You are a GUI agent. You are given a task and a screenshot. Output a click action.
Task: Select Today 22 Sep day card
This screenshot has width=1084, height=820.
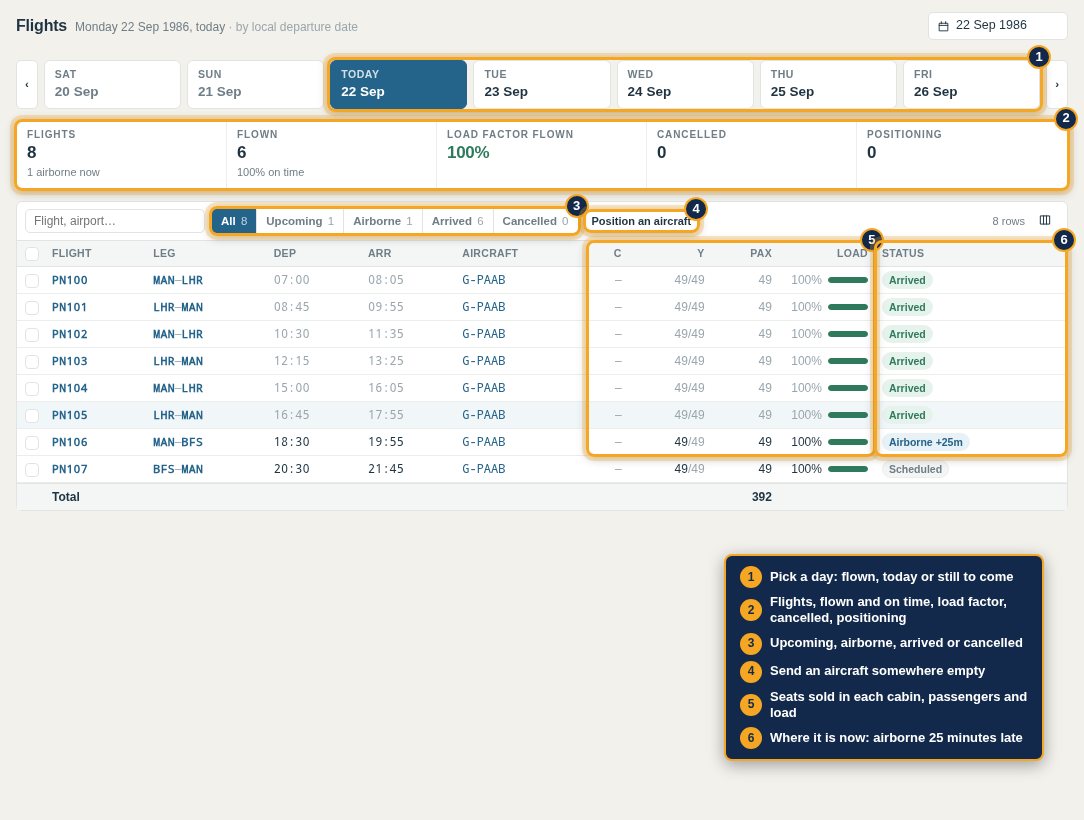[398, 84]
